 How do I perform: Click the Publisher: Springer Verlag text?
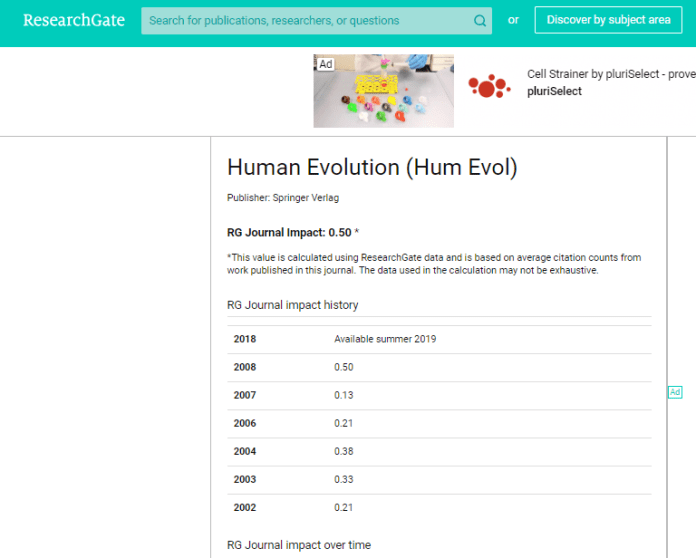(283, 198)
